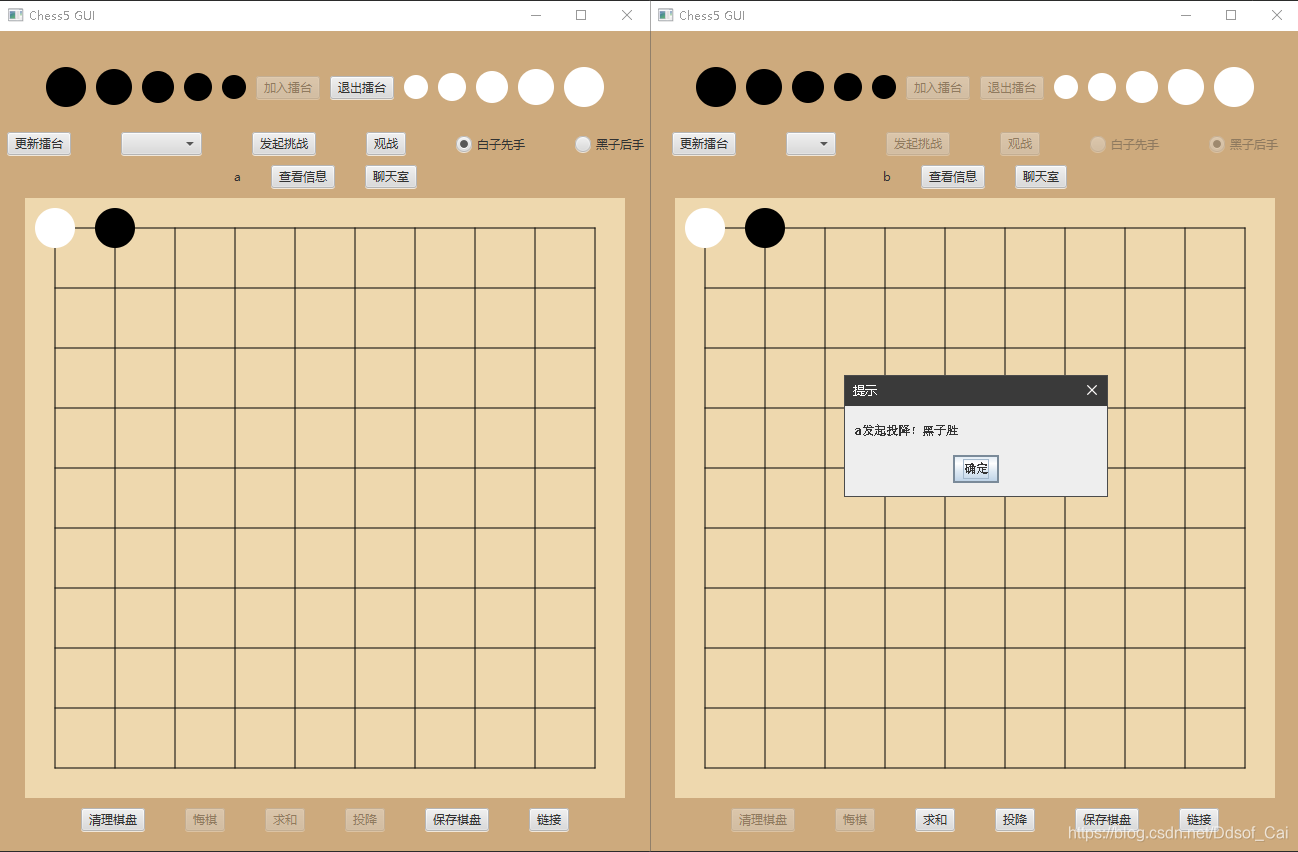This screenshot has width=1298, height=852.
Task: Click 退出擂台 in right window
Action: (x=1012, y=88)
